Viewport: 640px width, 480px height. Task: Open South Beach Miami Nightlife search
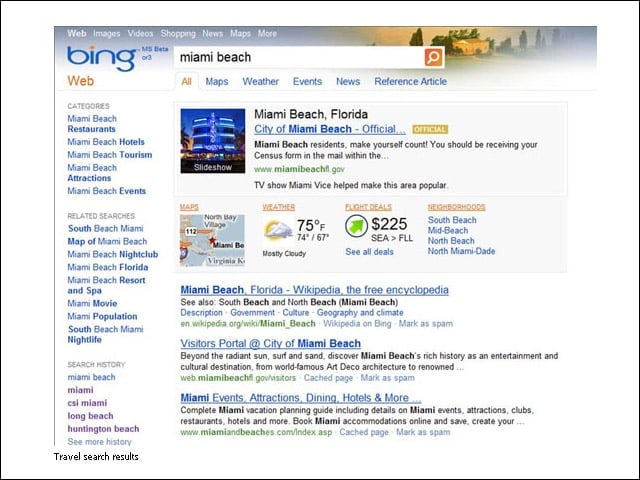click(x=105, y=334)
